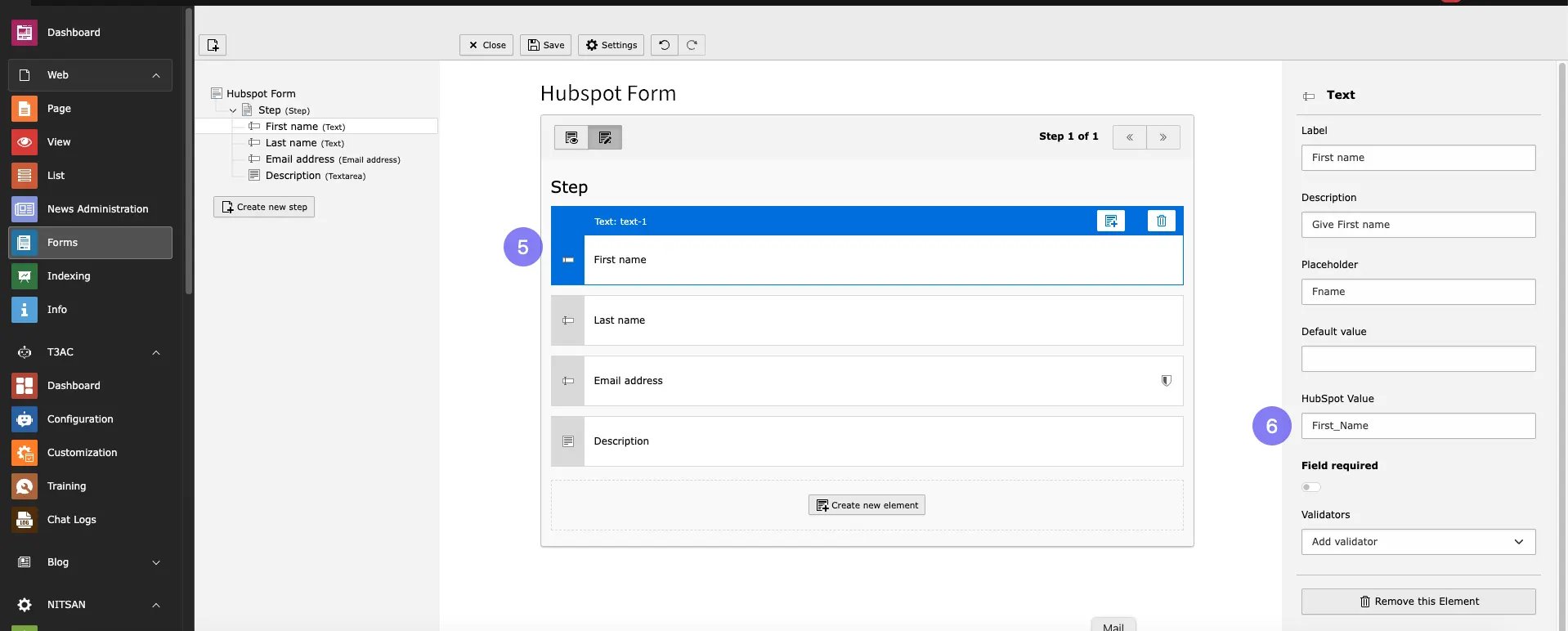Open the Indexing module icon
The image size is (1568, 631).
coord(25,276)
